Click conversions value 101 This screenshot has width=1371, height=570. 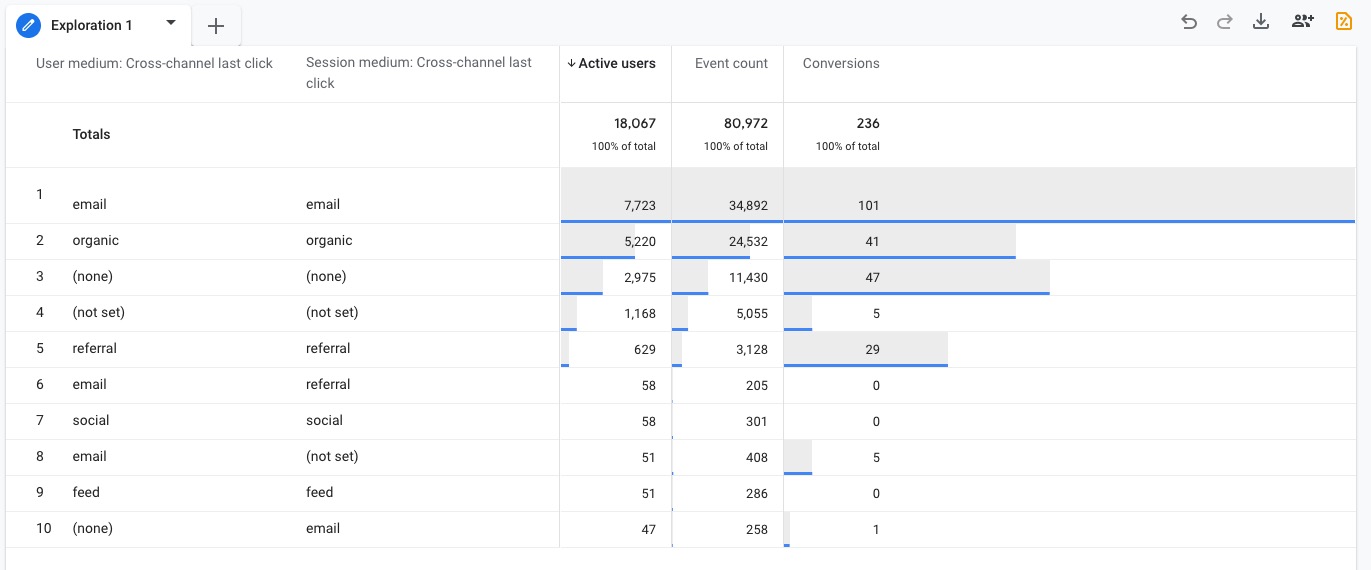(x=868, y=205)
